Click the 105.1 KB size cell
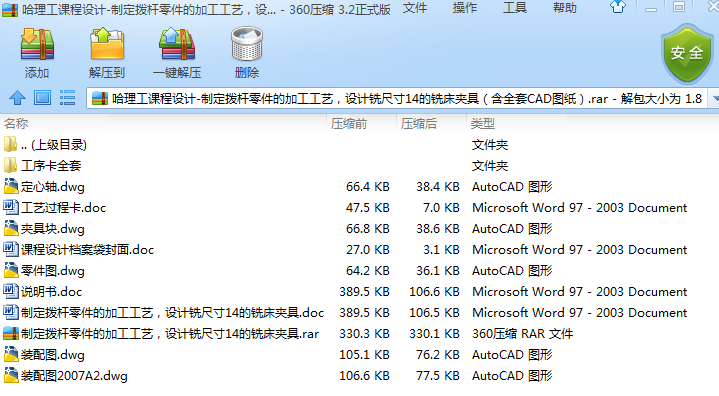The height and width of the screenshot is (396, 719). point(365,355)
